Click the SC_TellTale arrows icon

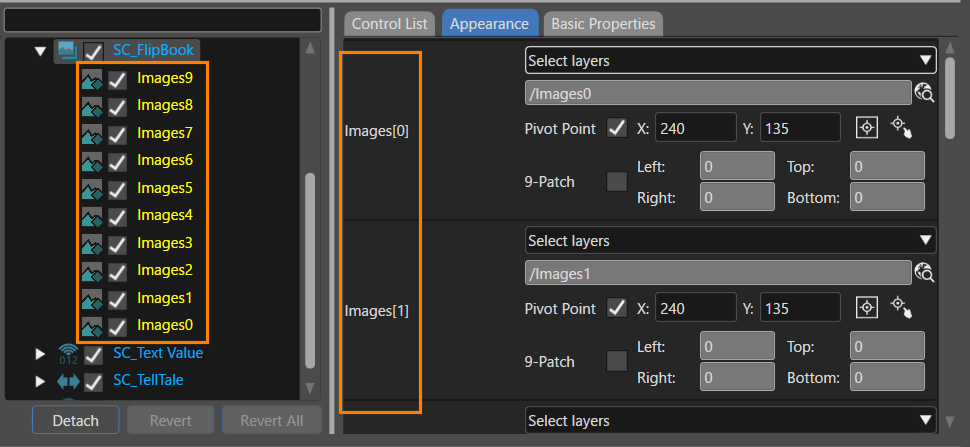[x=68, y=381]
